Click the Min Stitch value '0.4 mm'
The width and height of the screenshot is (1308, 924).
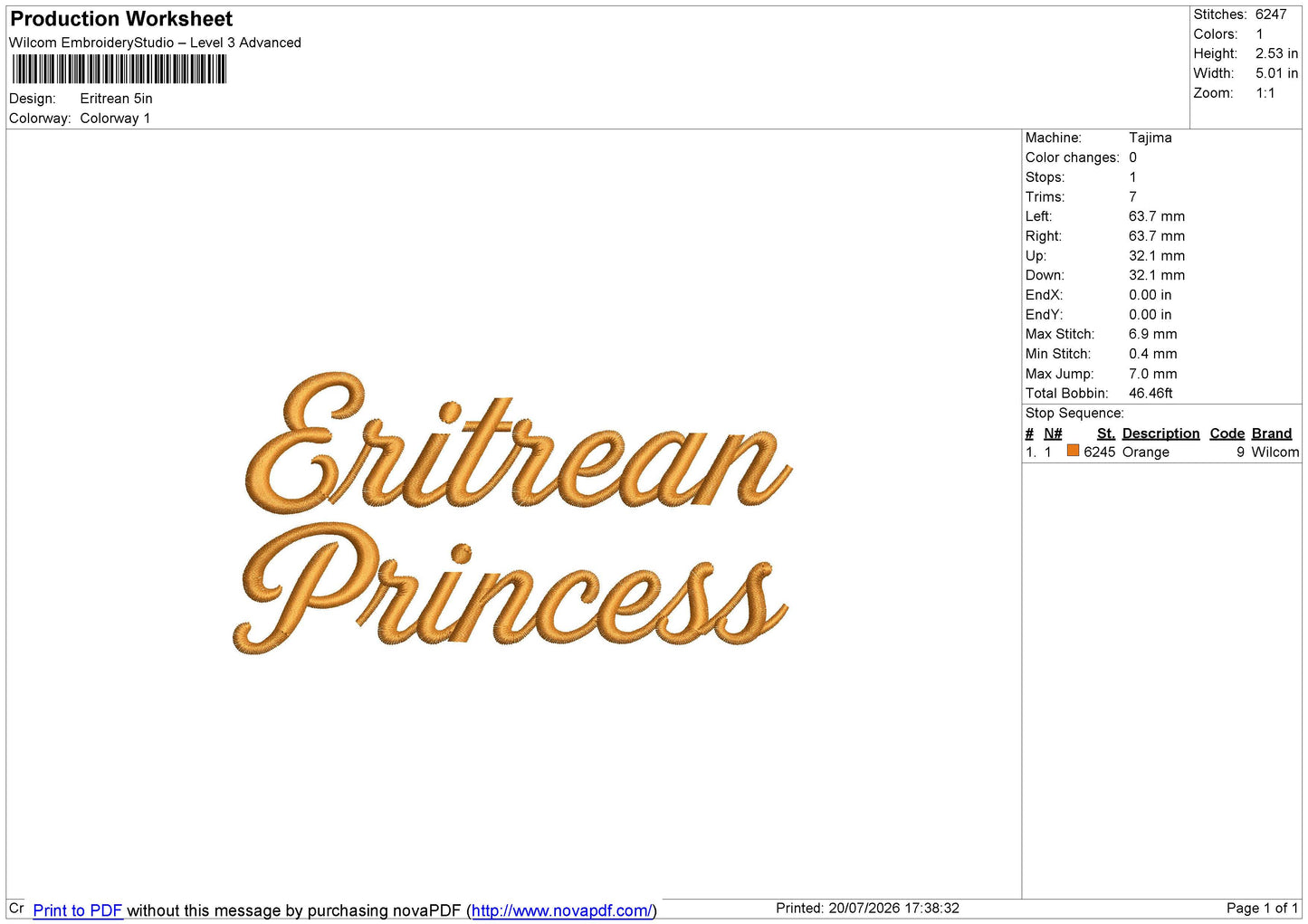click(1153, 354)
